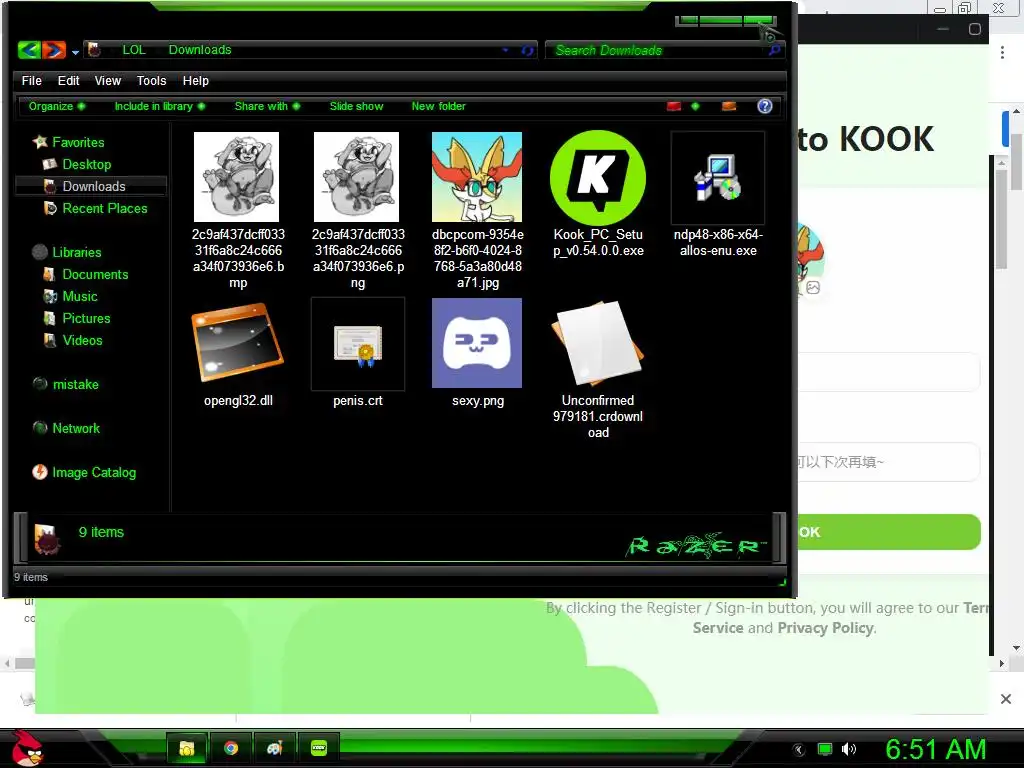The width and height of the screenshot is (1024, 768).
Task: Open network monitor tray icon
Action: (825, 750)
